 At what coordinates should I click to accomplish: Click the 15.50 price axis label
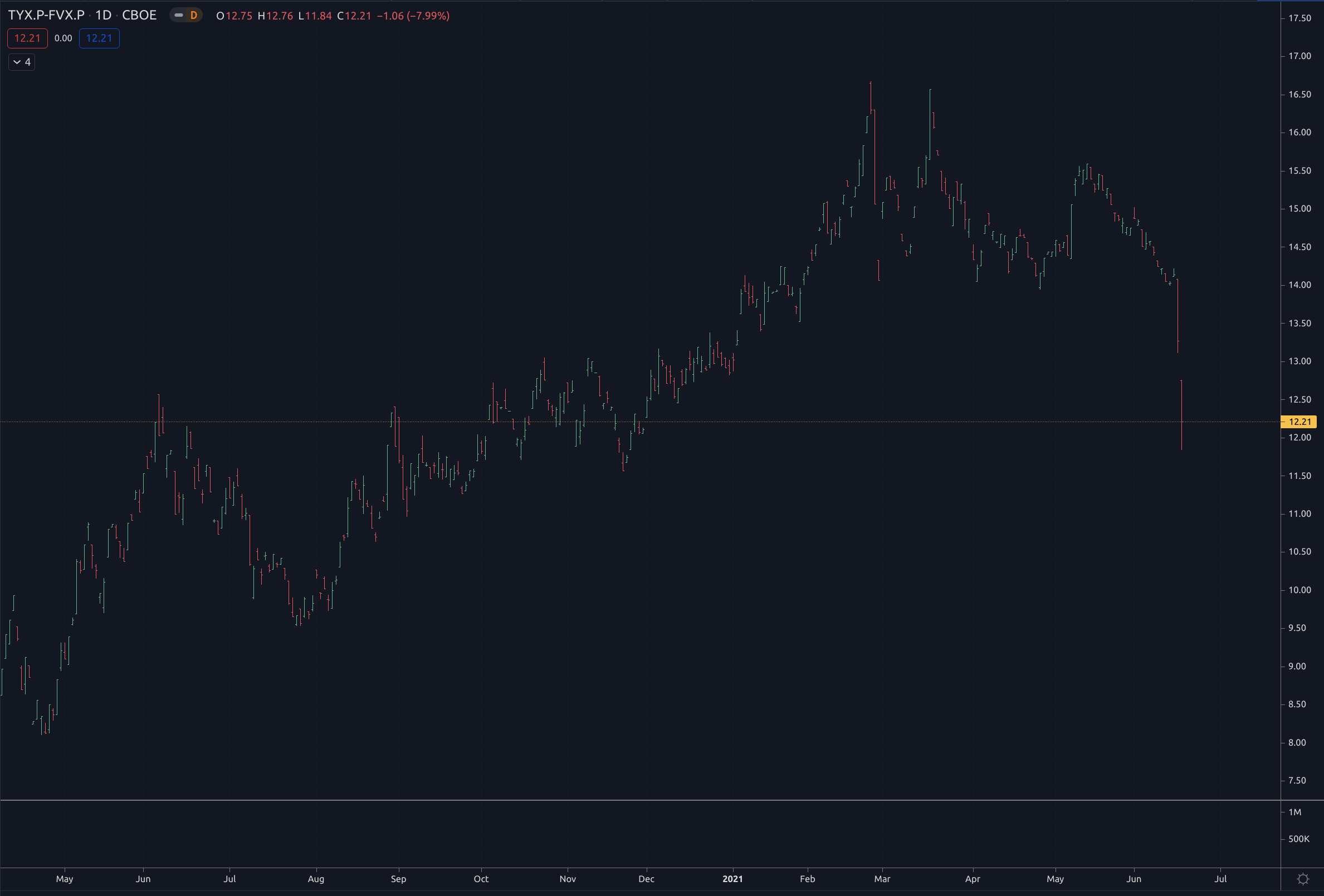pos(1299,171)
